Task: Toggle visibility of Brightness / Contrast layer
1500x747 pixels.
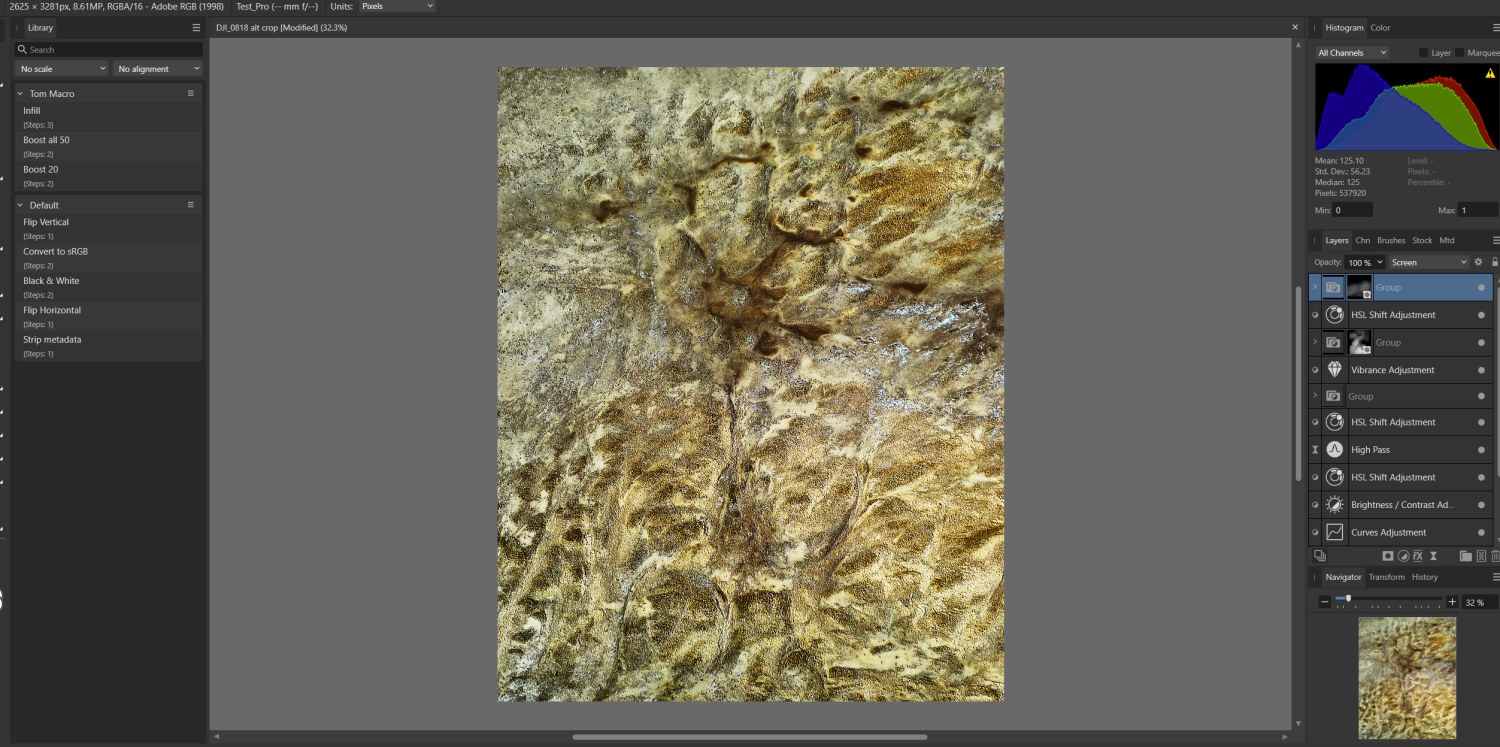Action: (1482, 505)
